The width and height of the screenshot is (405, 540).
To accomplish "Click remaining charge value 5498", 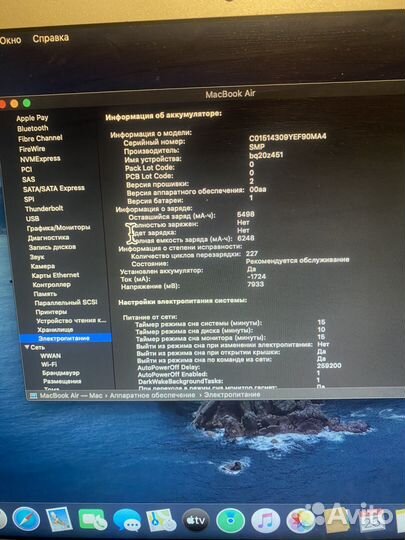I will coord(246,214).
